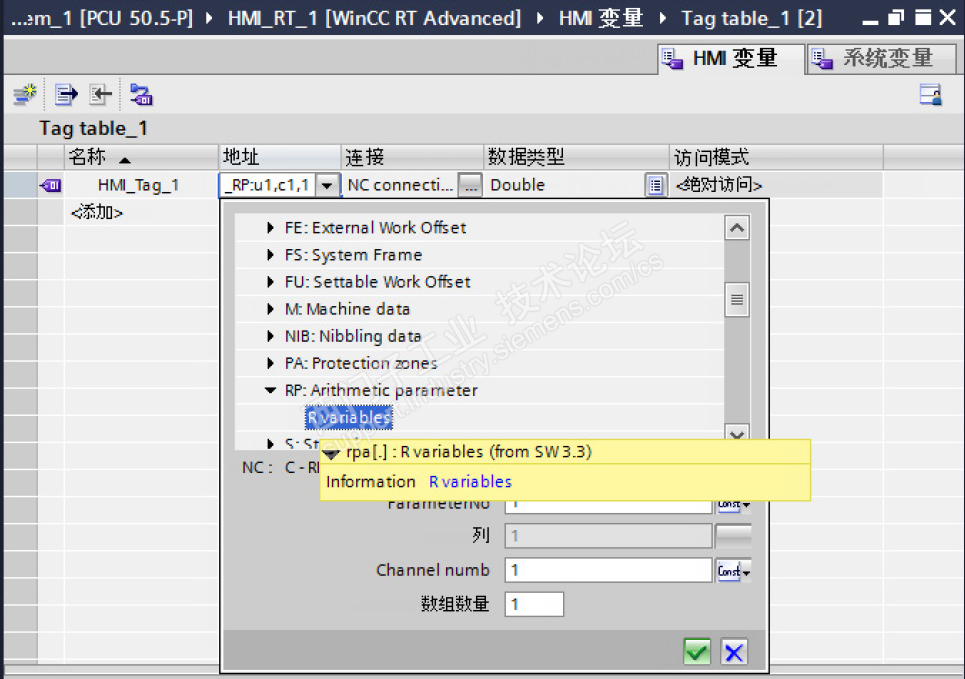Click the 数据类型 column header
The image size is (965, 679).
point(576,158)
